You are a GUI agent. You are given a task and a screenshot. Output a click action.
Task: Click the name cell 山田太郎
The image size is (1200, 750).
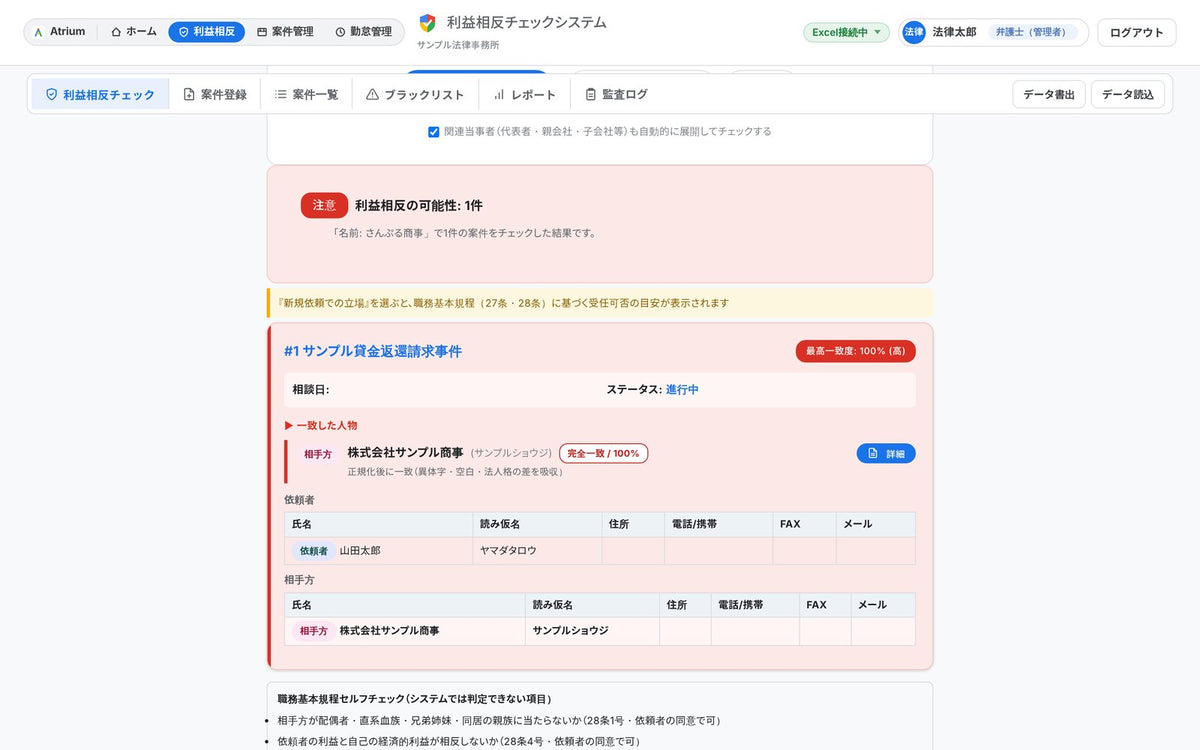tap(360, 551)
